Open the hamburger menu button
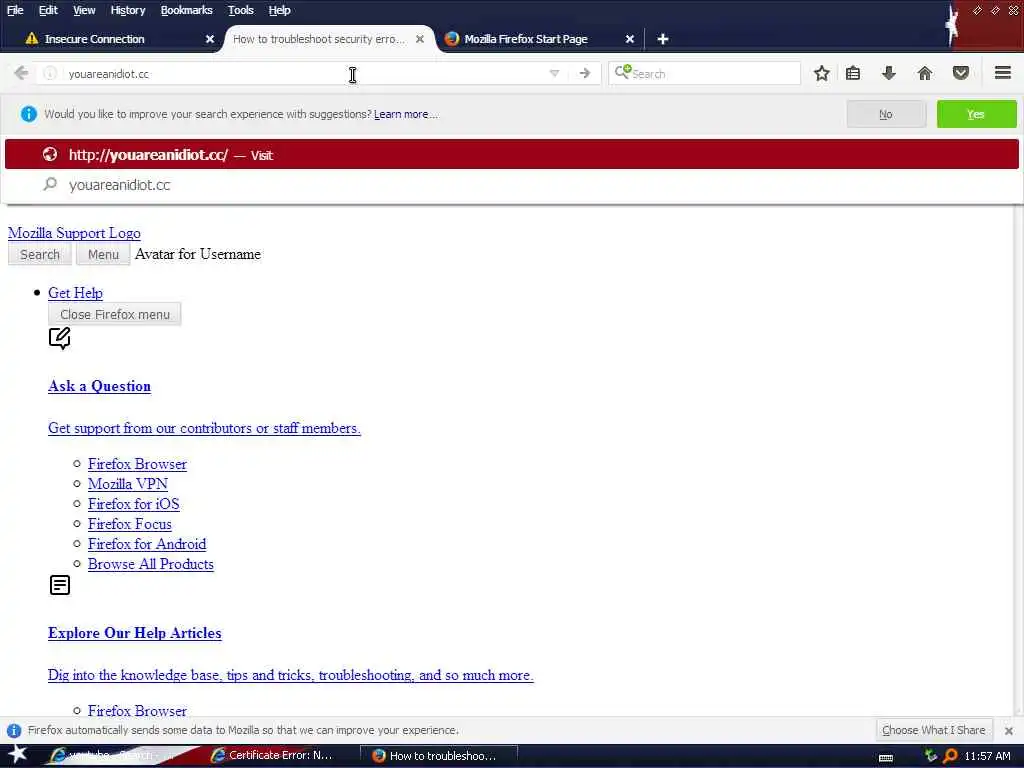 1003,72
